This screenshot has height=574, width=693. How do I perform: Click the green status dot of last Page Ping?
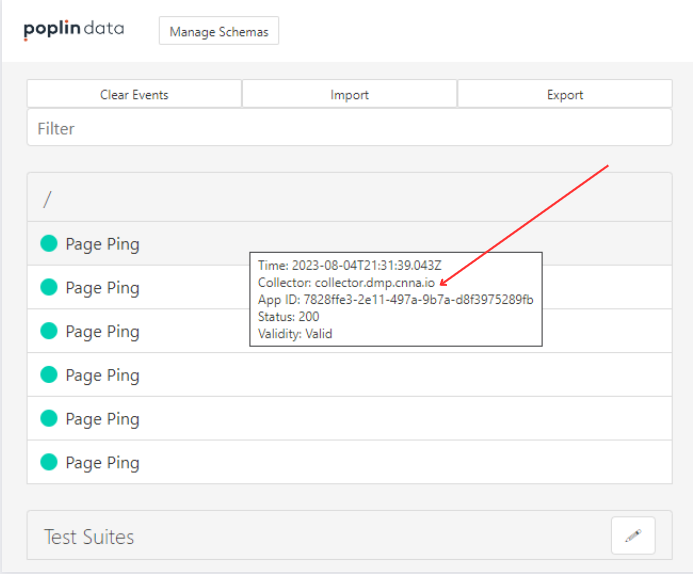[48, 463]
